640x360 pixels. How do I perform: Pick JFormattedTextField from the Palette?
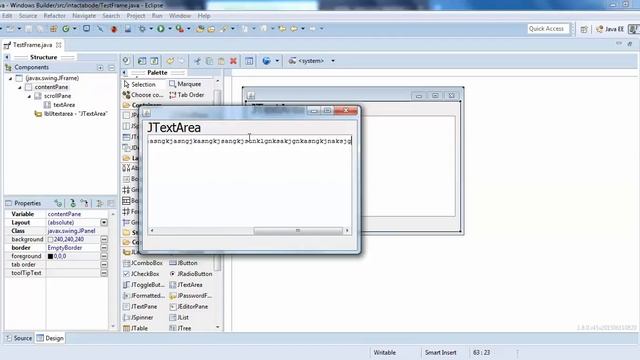point(144,296)
